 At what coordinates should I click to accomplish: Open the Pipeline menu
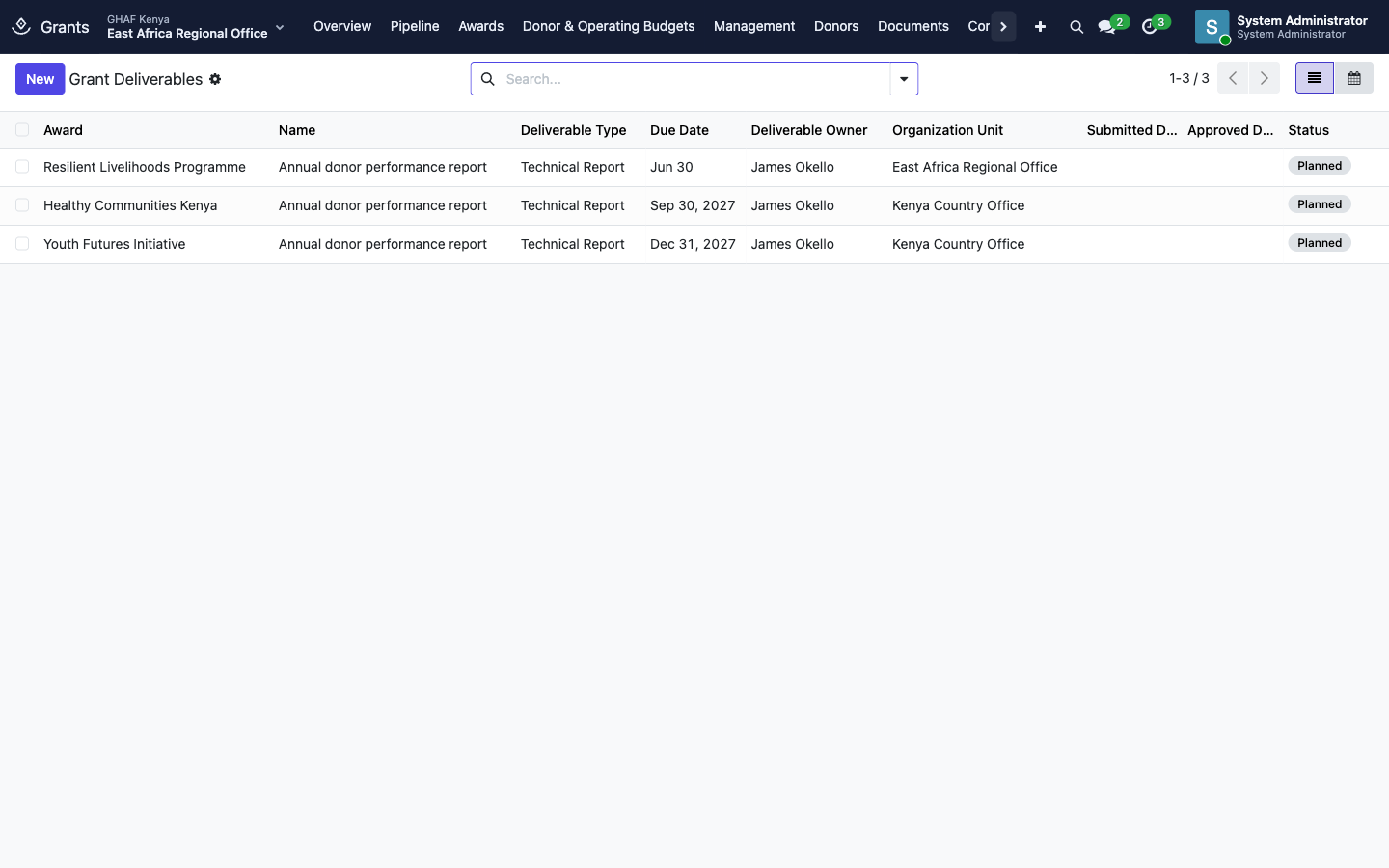415,27
